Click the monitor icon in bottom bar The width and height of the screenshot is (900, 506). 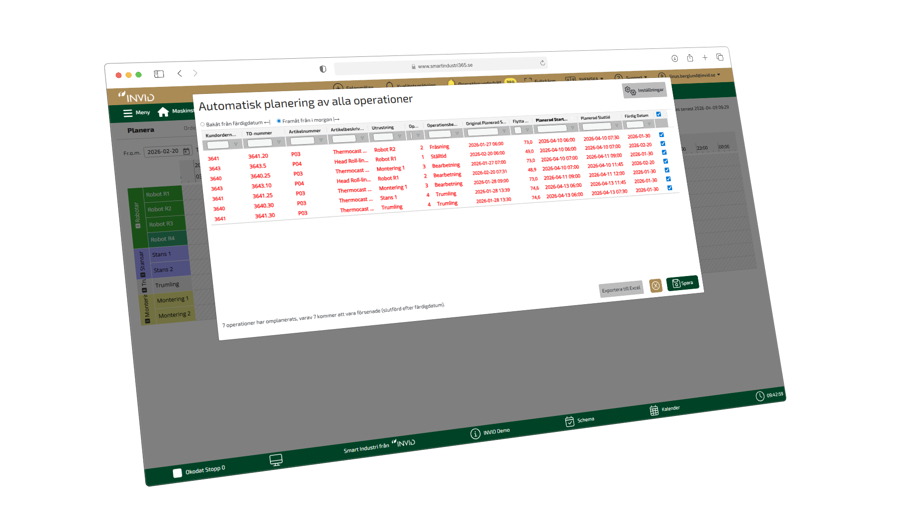(x=276, y=459)
